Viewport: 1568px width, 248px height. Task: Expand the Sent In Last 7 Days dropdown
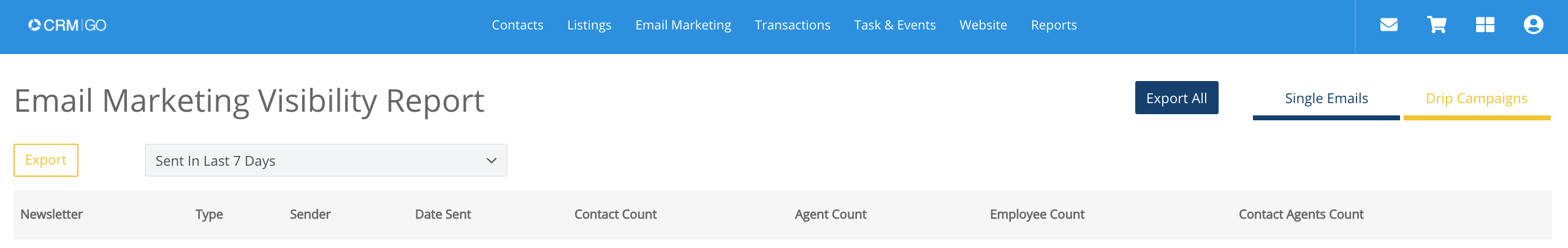(x=325, y=160)
